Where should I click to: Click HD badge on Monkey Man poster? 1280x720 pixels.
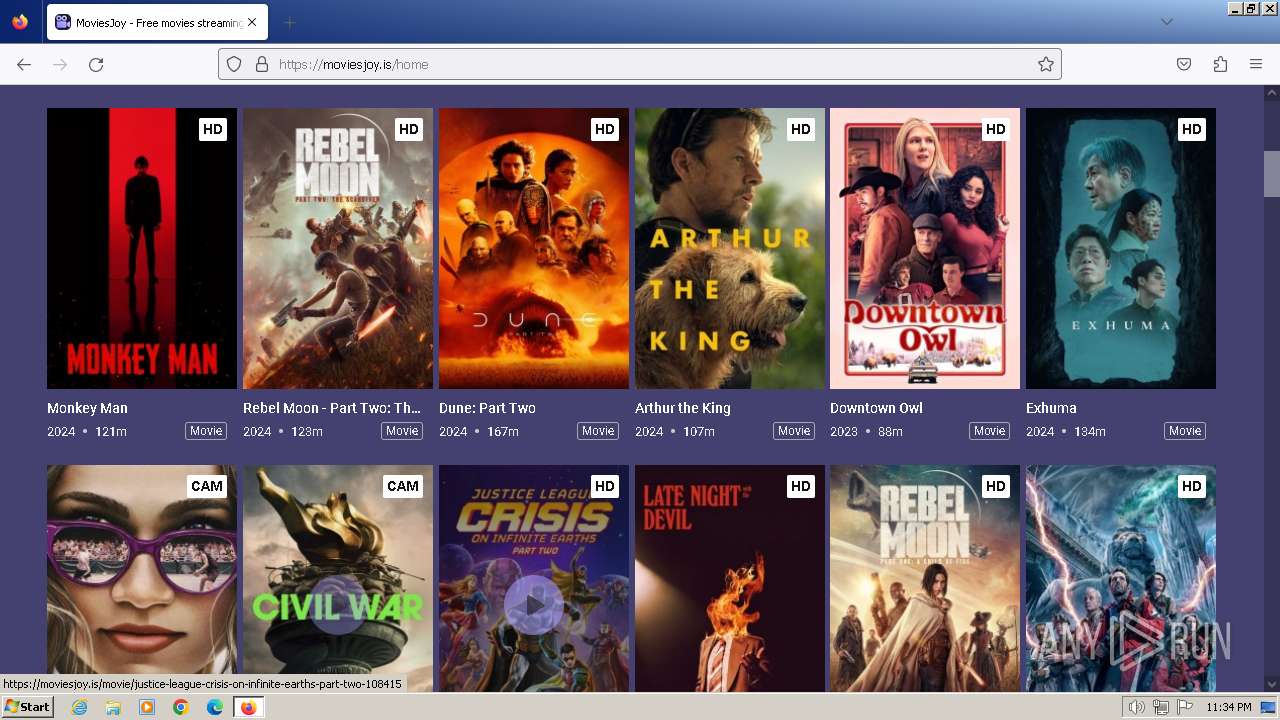click(x=213, y=129)
